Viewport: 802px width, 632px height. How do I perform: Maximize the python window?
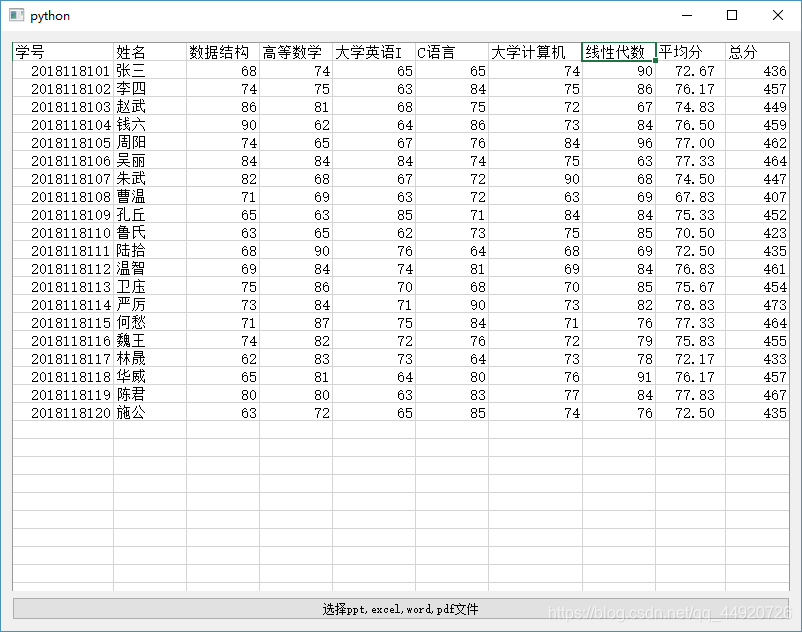(x=732, y=15)
